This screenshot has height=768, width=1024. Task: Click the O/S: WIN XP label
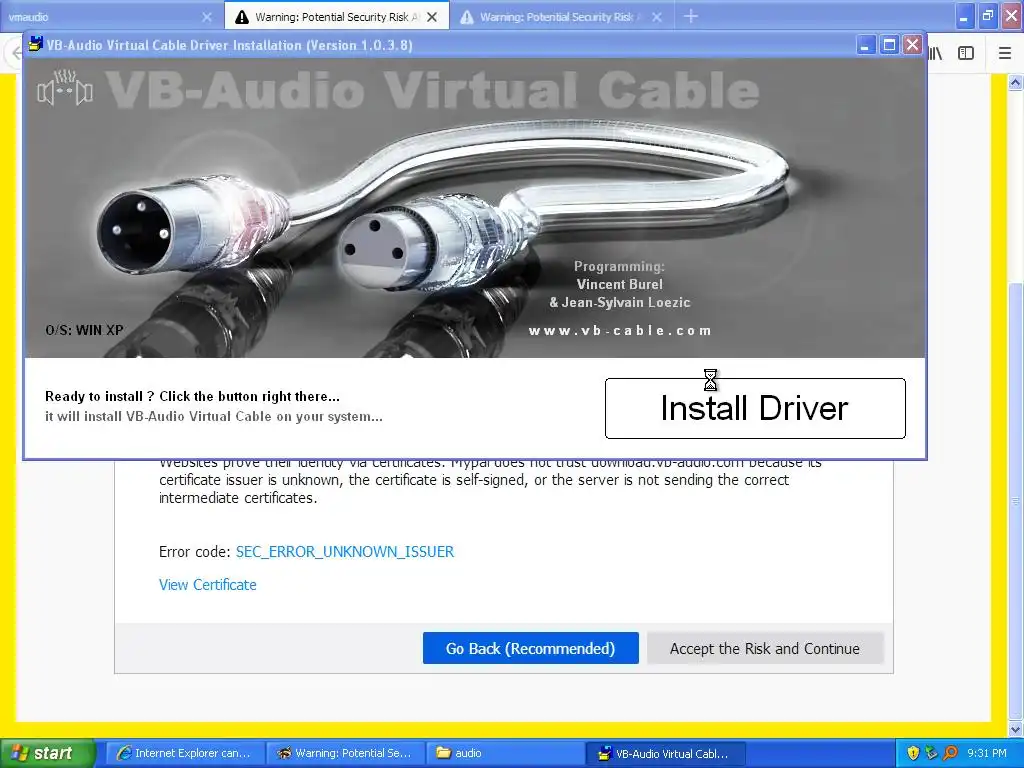84,330
